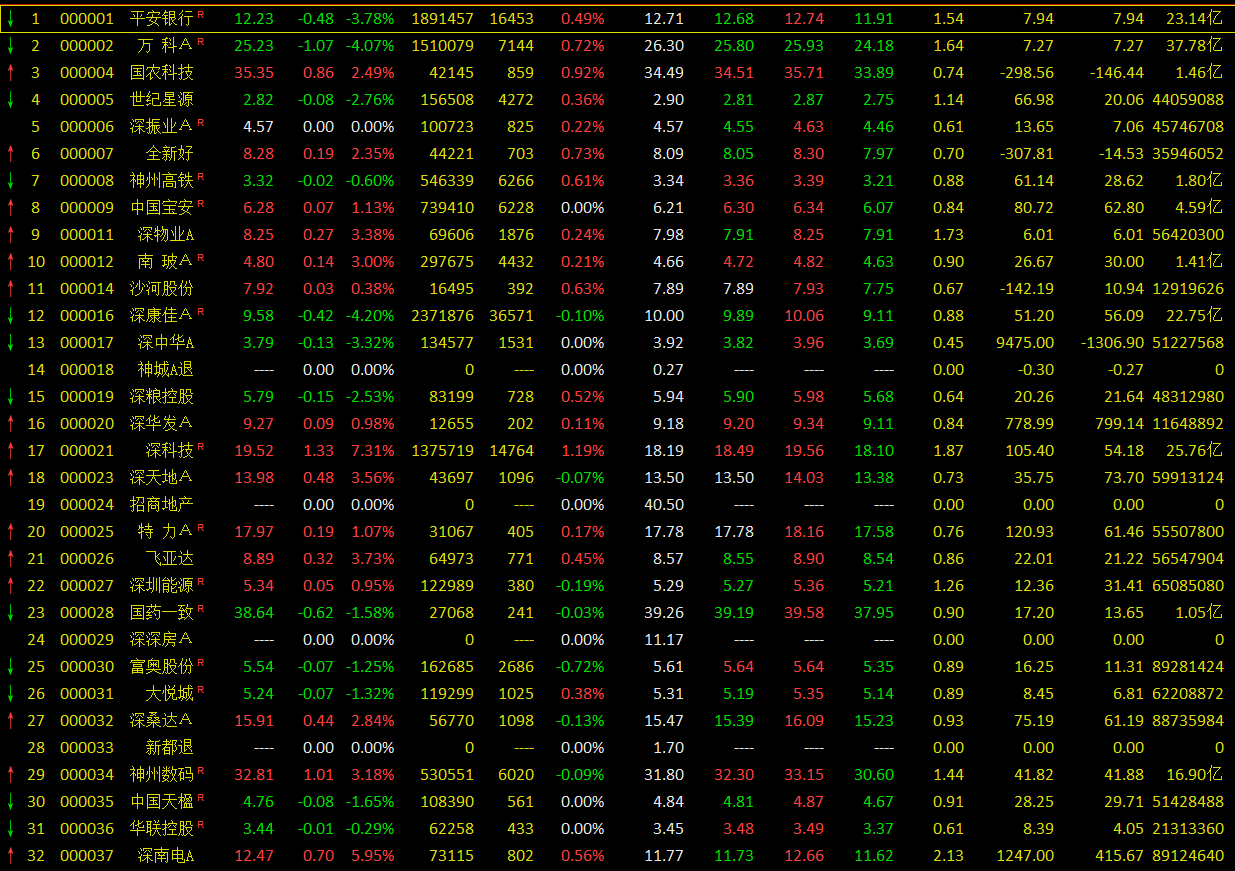
Task: Click the 深华发A stock name
Action: (x=162, y=423)
